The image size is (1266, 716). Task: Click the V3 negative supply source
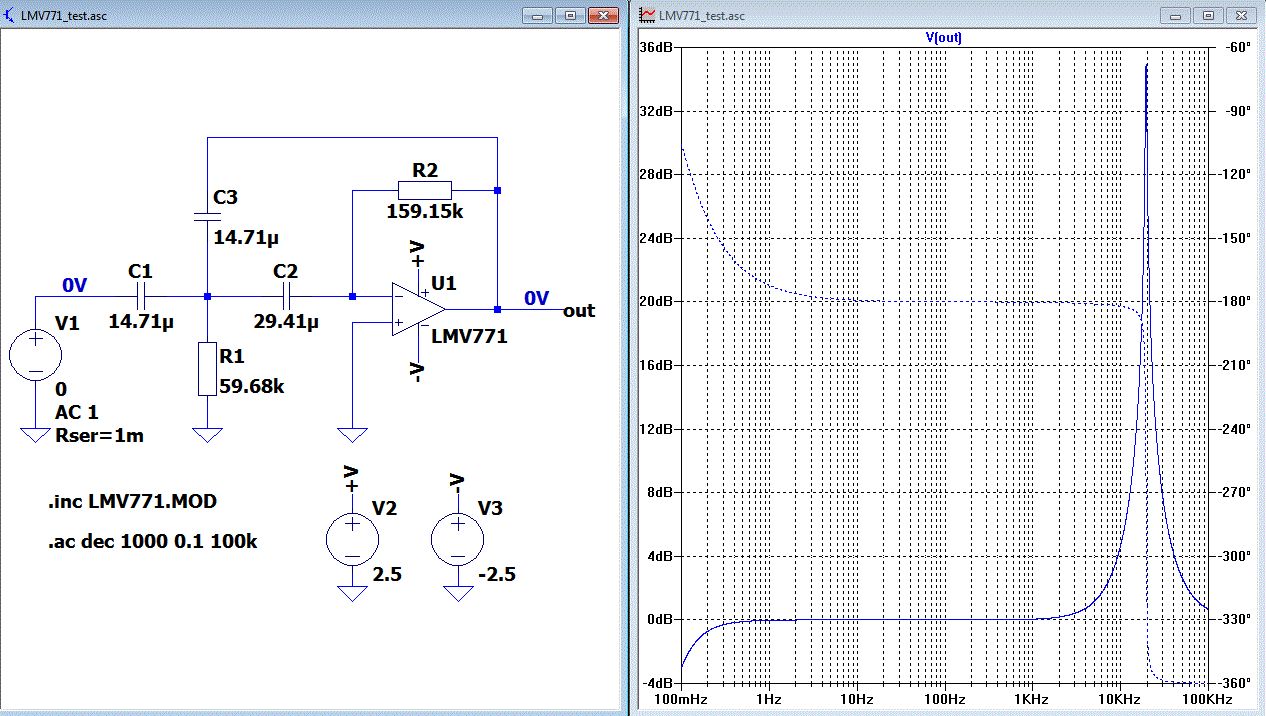458,538
